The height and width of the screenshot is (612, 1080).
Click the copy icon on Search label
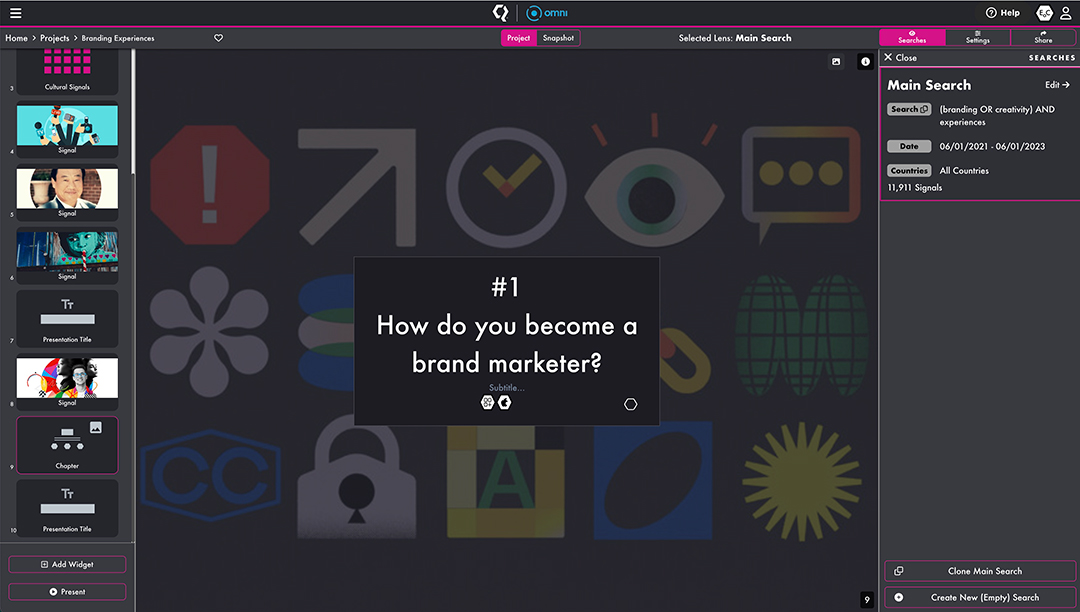(x=924, y=109)
